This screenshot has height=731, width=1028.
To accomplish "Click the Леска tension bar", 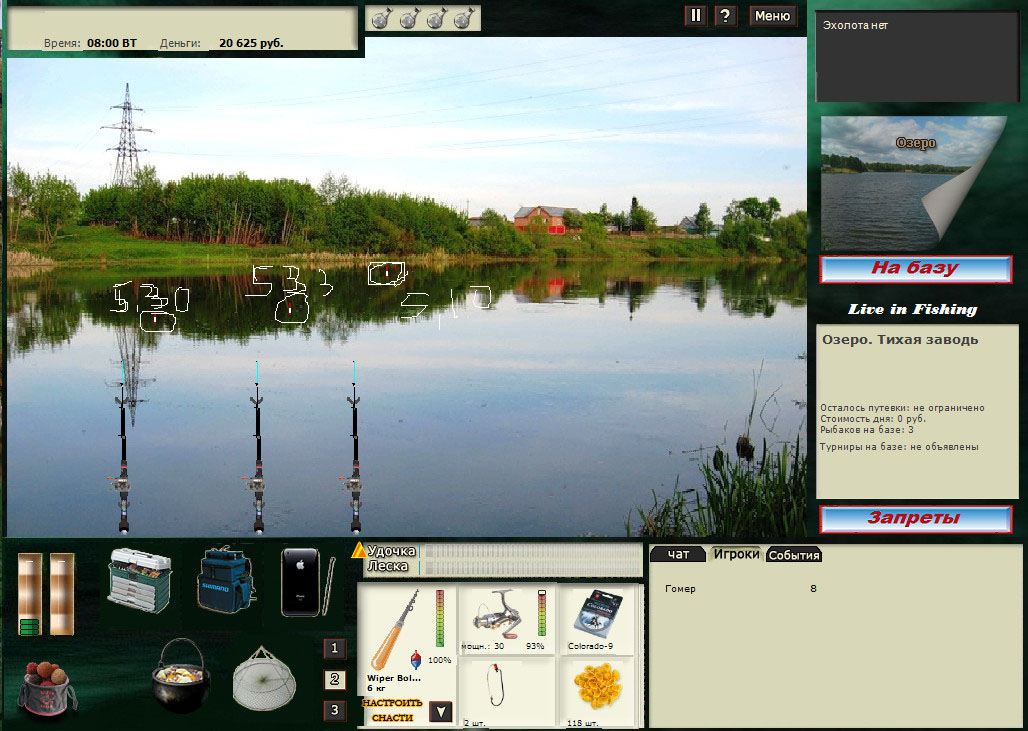I will (x=532, y=568).
